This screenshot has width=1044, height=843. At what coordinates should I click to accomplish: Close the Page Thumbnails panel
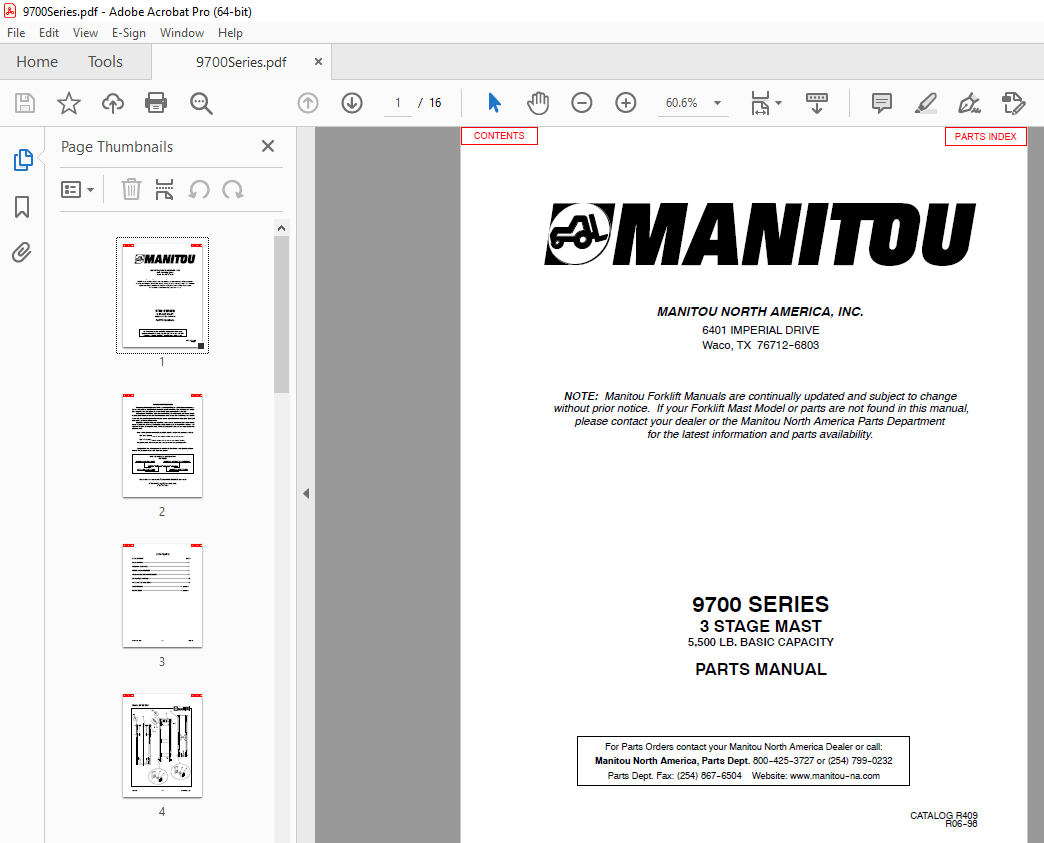pyautogui.click(x=268, y=146)
